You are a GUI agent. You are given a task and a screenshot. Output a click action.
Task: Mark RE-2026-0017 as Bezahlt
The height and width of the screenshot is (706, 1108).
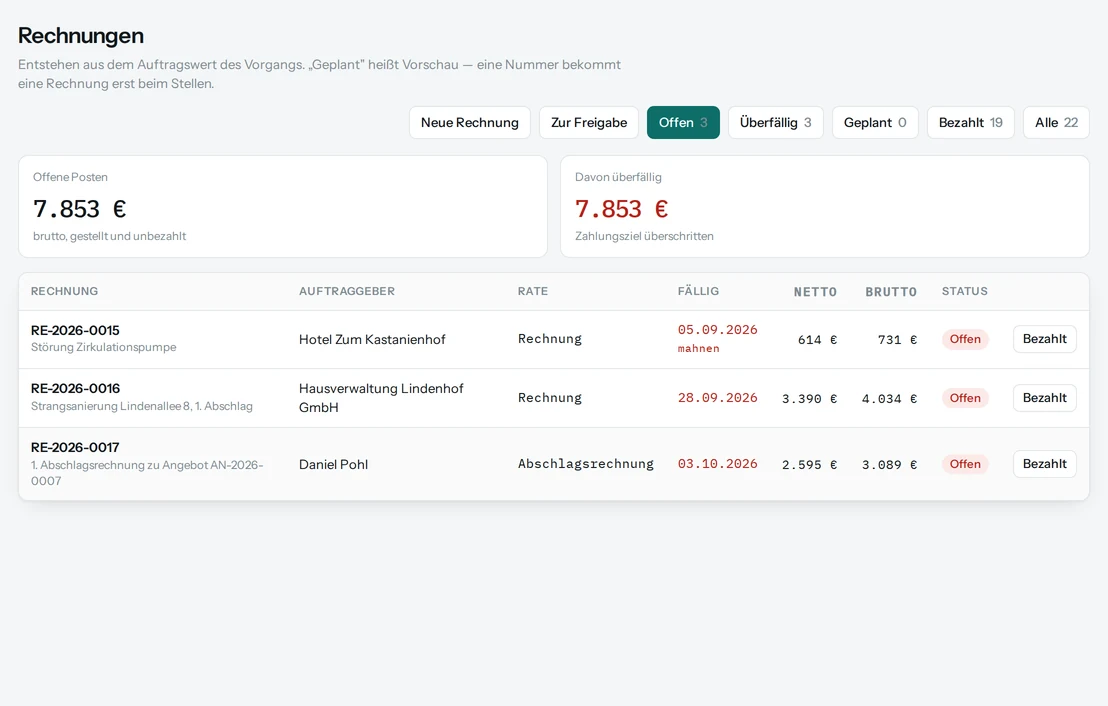click(x=1044, y=464)
